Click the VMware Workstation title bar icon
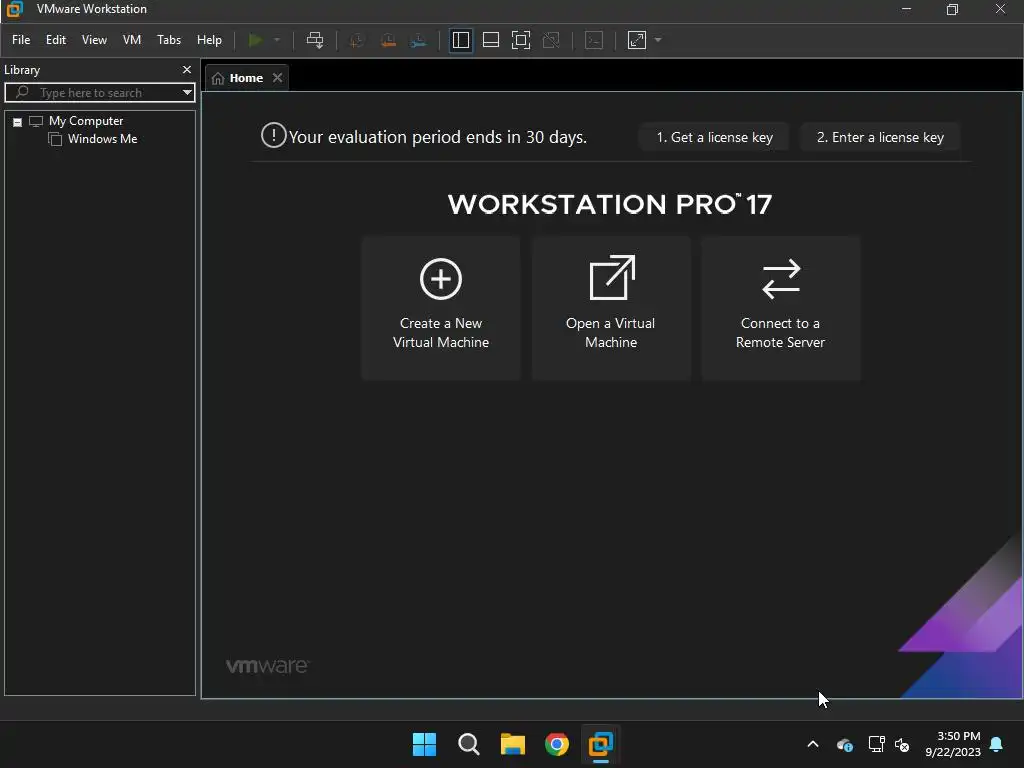Viewport: 1024px width, 768px height. coord(14,9)
